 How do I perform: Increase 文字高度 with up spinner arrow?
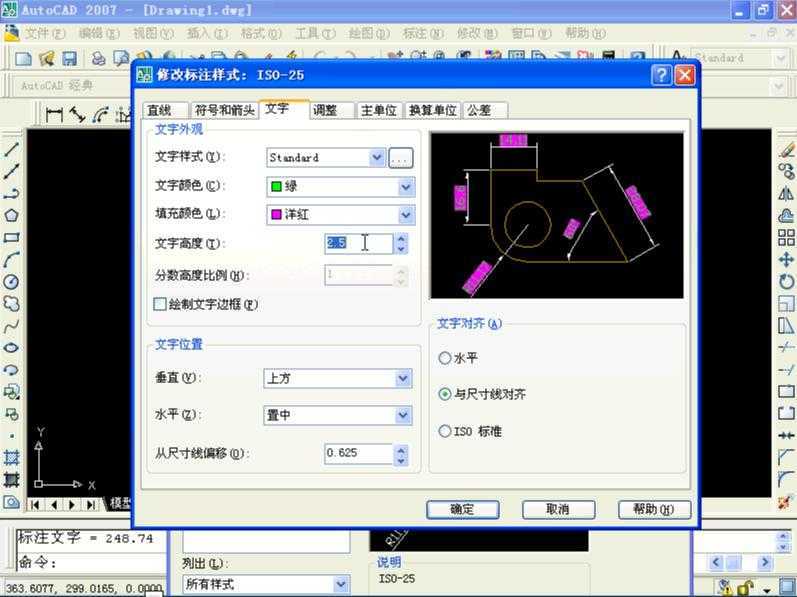click(401, 238)
